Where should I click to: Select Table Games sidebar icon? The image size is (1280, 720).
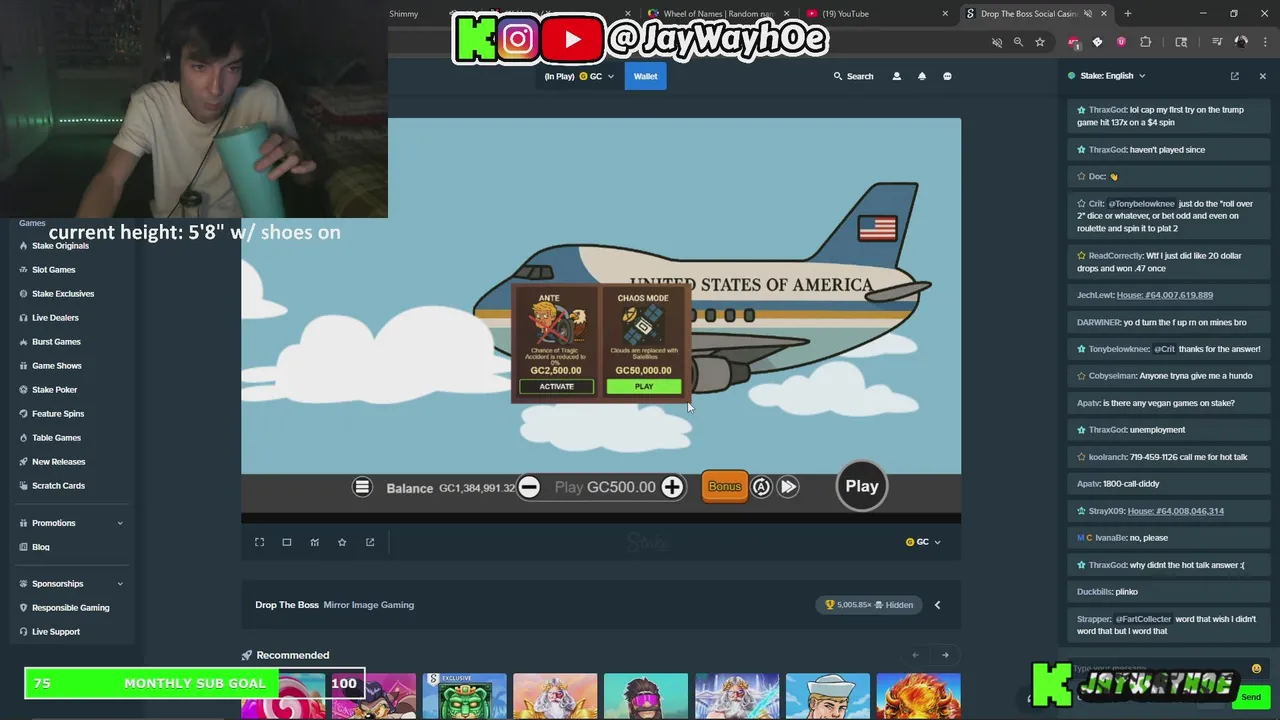click(23, 438)
